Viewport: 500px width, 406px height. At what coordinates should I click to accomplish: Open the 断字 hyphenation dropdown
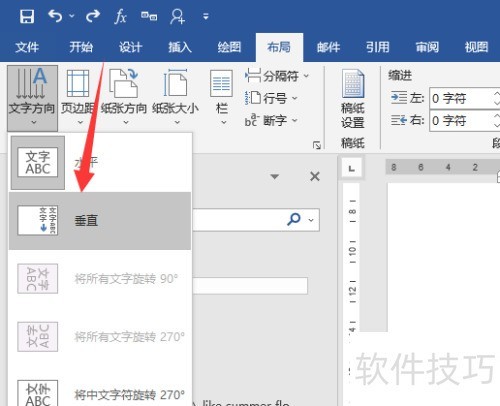271,120
